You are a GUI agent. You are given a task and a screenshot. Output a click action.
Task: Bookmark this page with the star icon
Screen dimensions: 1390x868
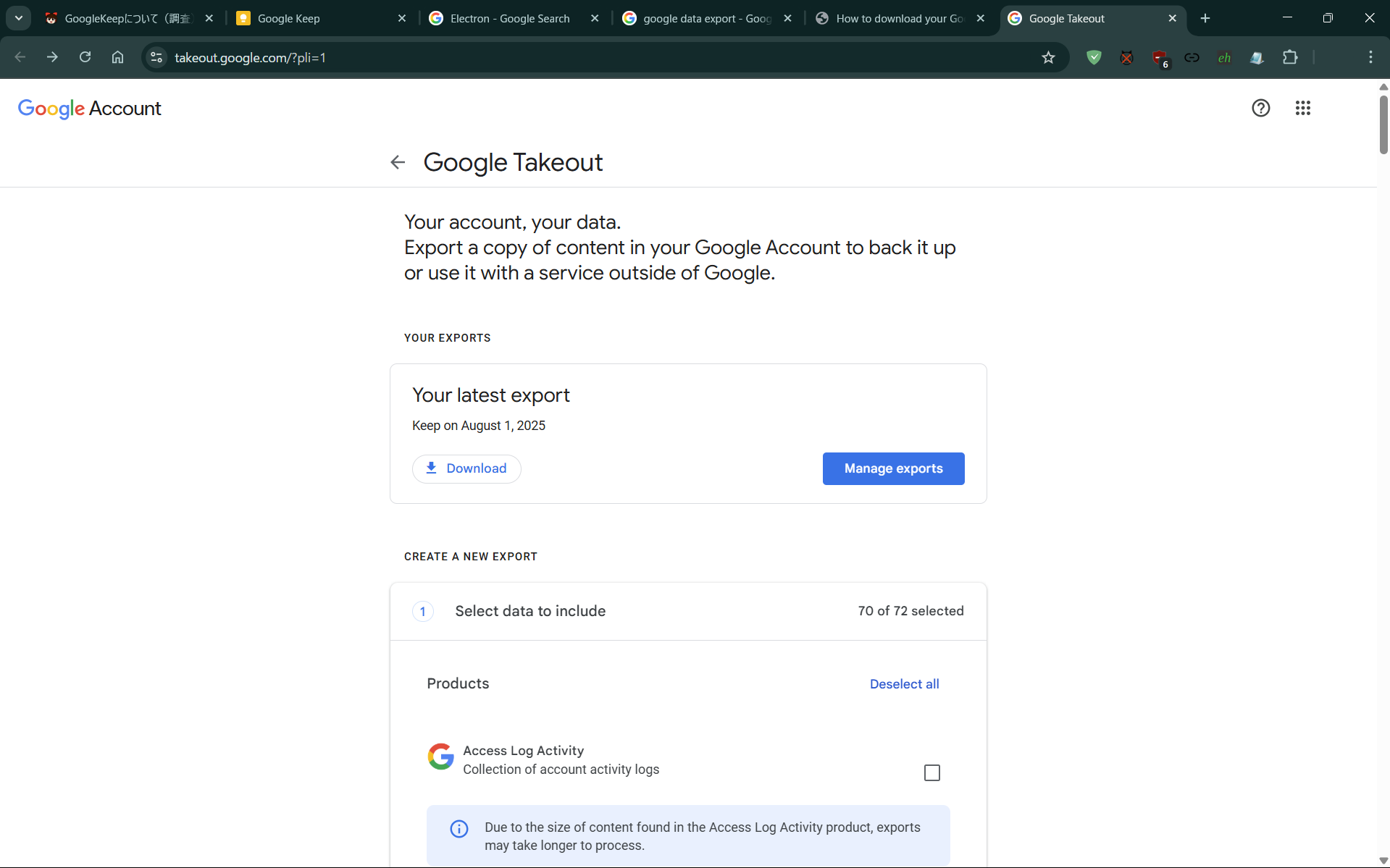coord(1048,57)
